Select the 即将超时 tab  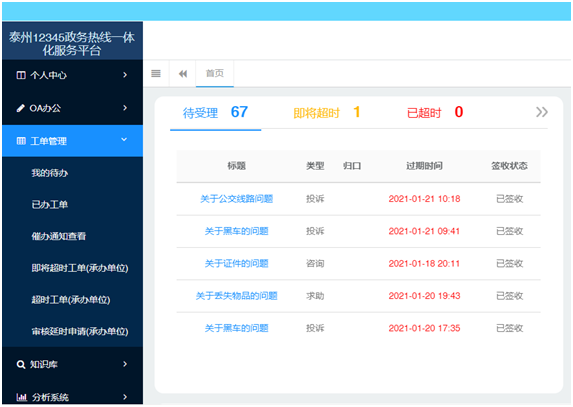(x=327, y=113)
